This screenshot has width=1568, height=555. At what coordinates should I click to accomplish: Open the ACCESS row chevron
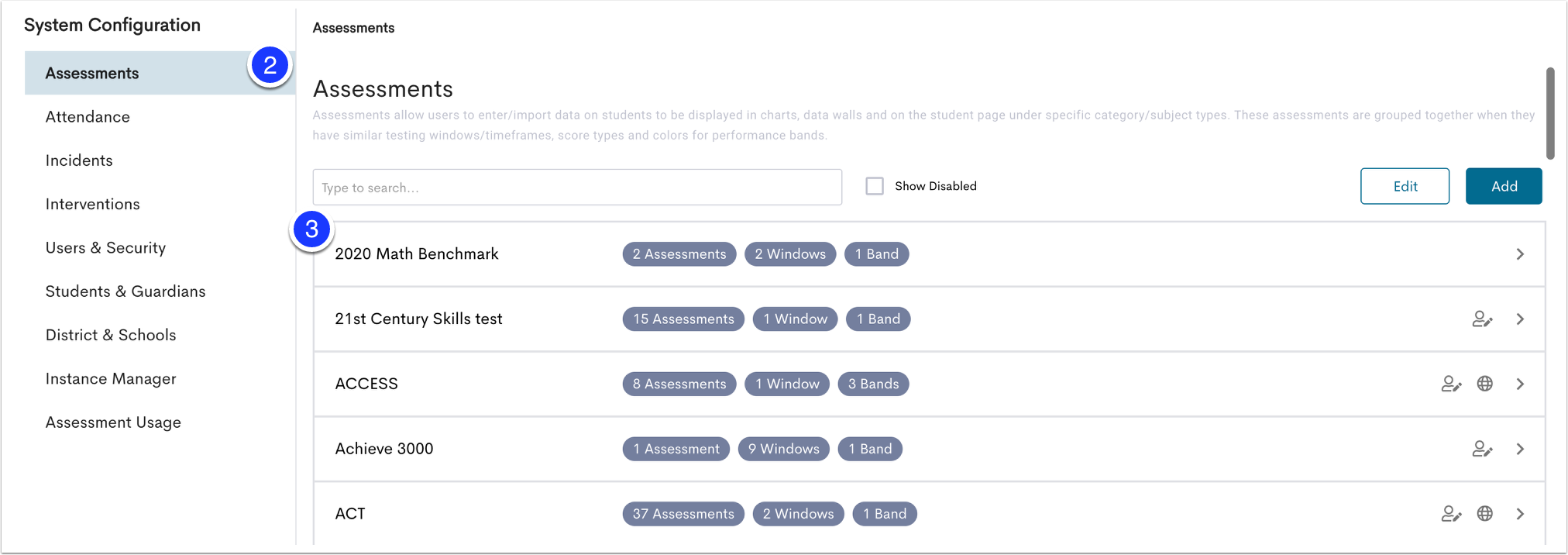(1520, 384)
